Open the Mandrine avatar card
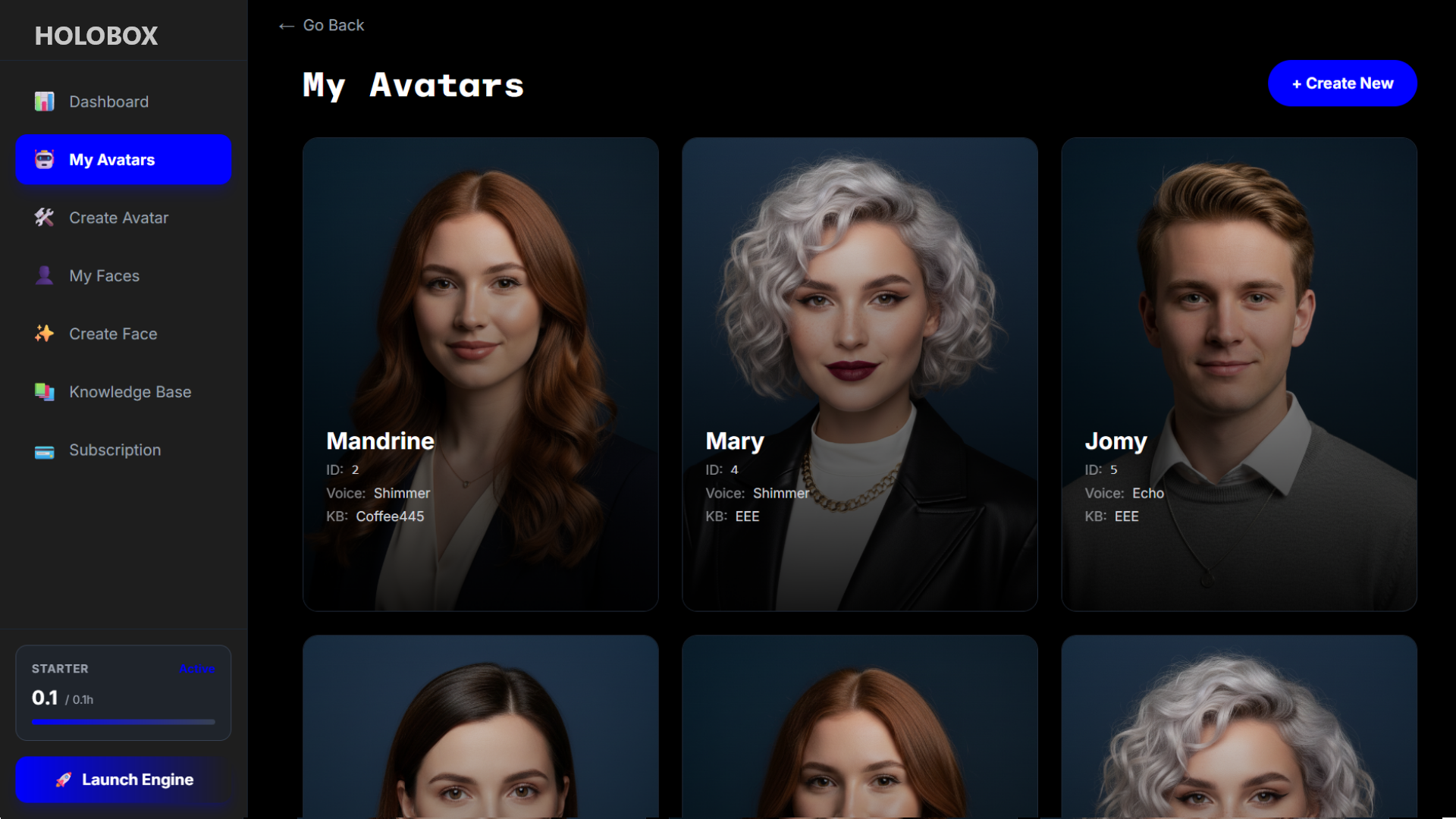This screenshot has height=819, width=1456. click(x=481, y=375)
